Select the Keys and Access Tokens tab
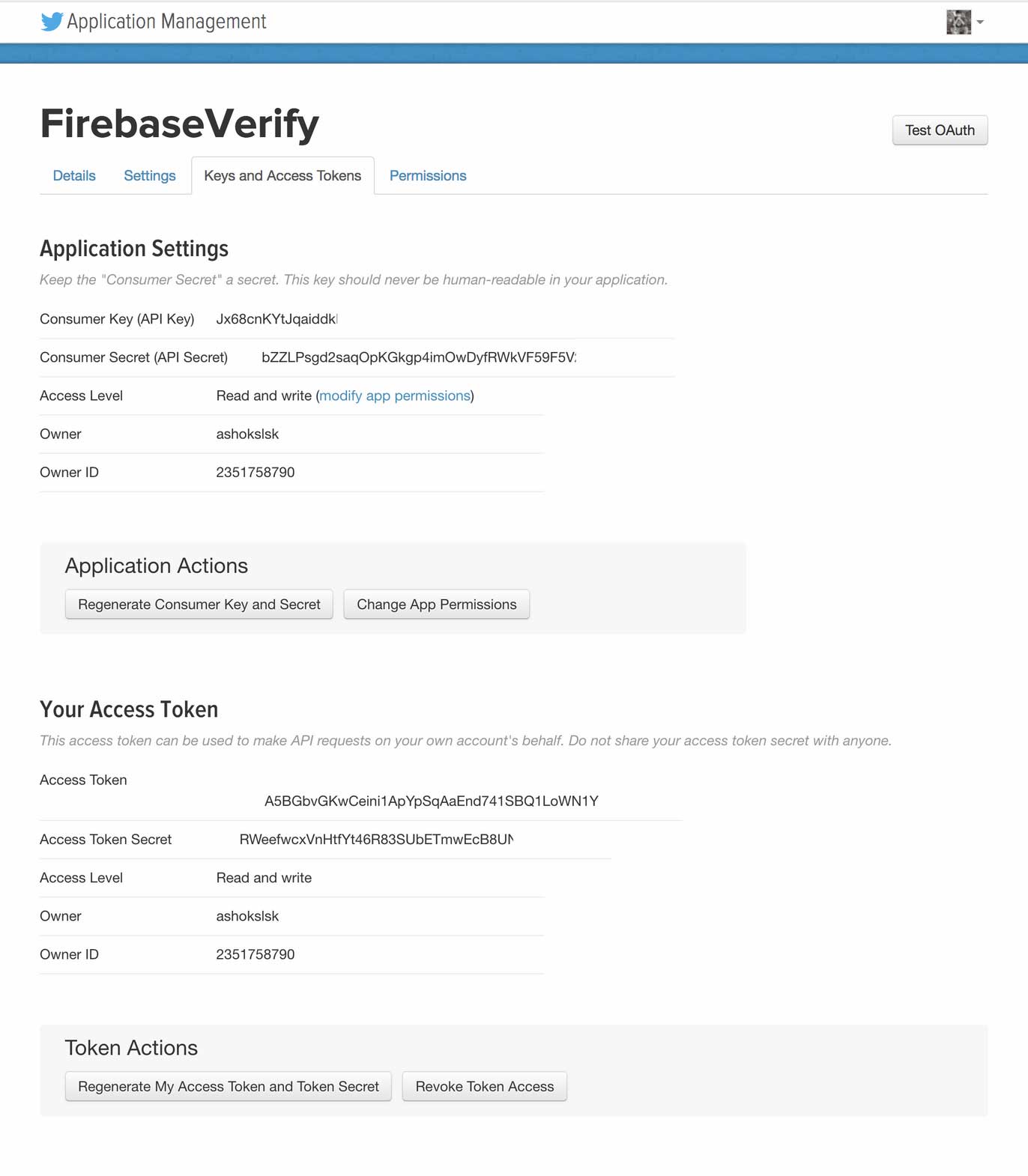This screenshot has width=1028, height=1176. 282,176
